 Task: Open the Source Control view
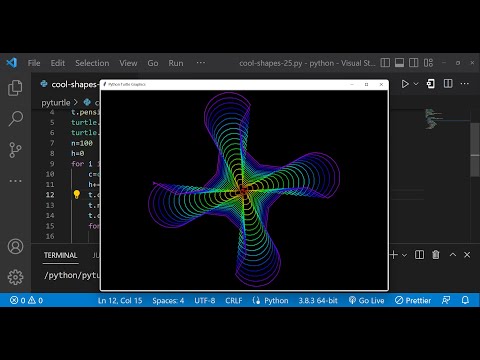(15, 150)
